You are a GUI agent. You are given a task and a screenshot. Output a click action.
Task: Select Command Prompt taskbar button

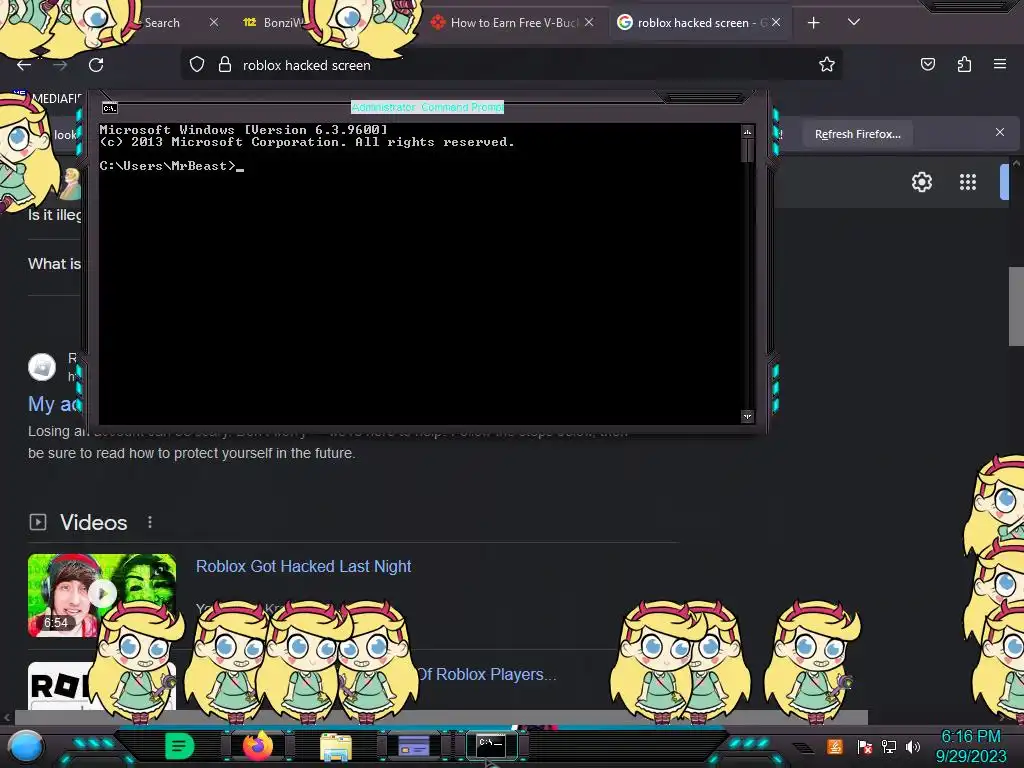click(x=491, y=746)
